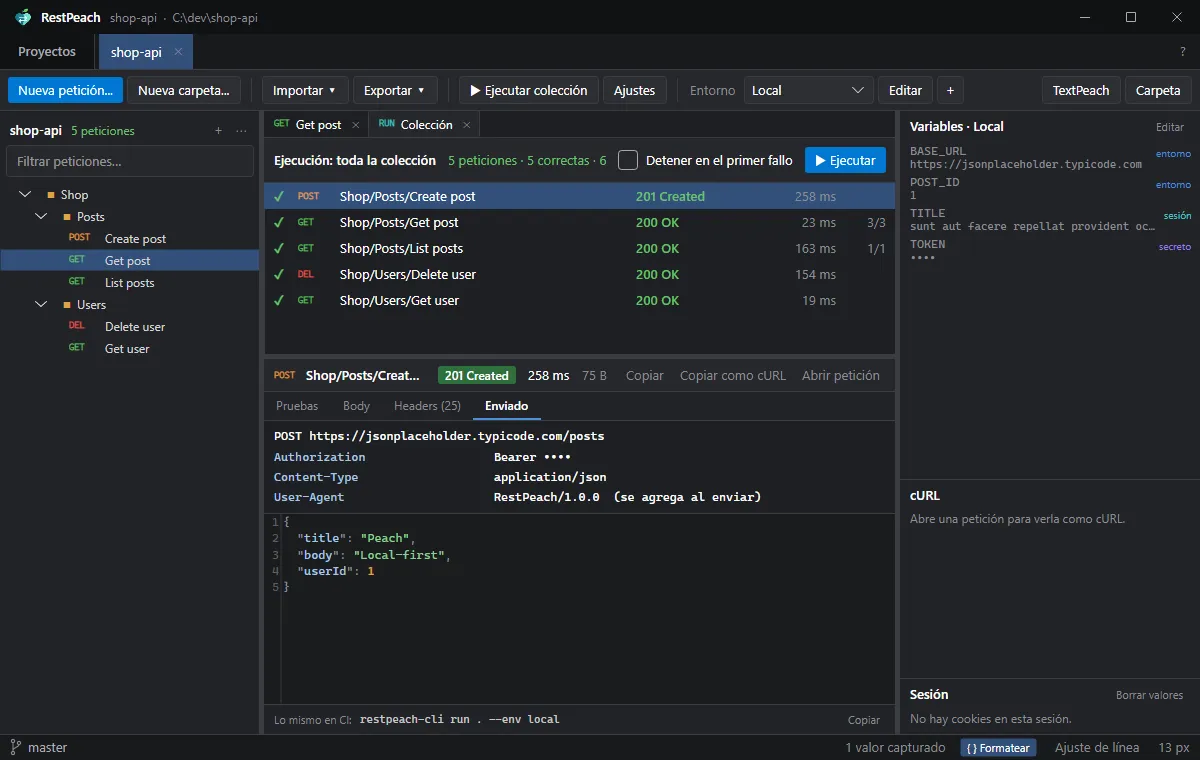Click the 1 valor capturado status text
The width and height of the screenshot is (1200, 760).
(x=895, y=748)
